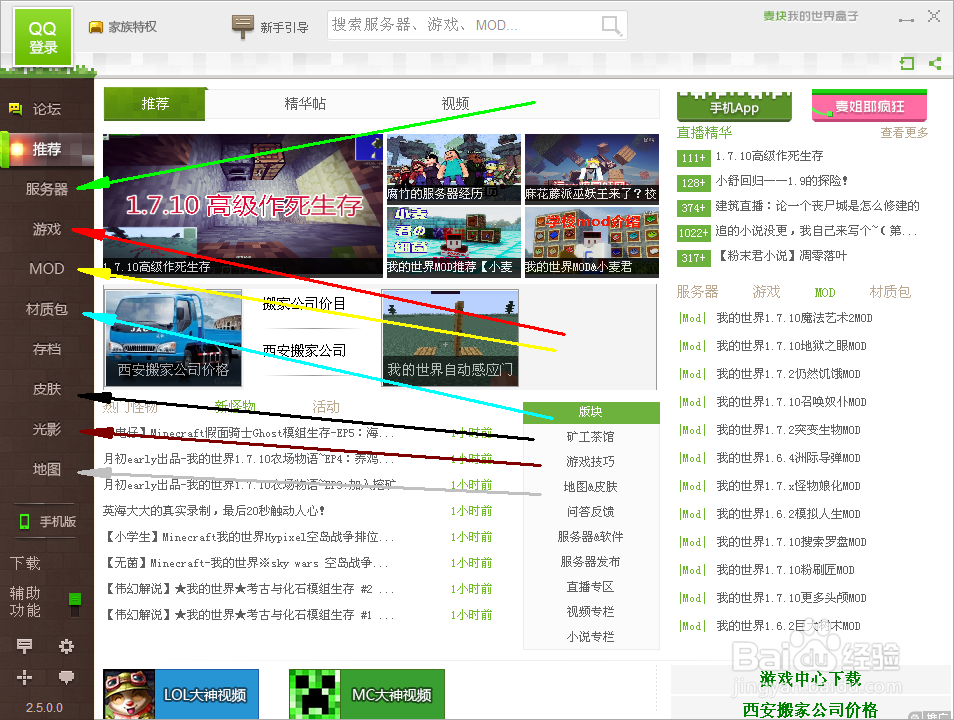Screen dimensions: 954x720
Task: Open settings gear icon in sidebar
Action: (x=66, y=646)
